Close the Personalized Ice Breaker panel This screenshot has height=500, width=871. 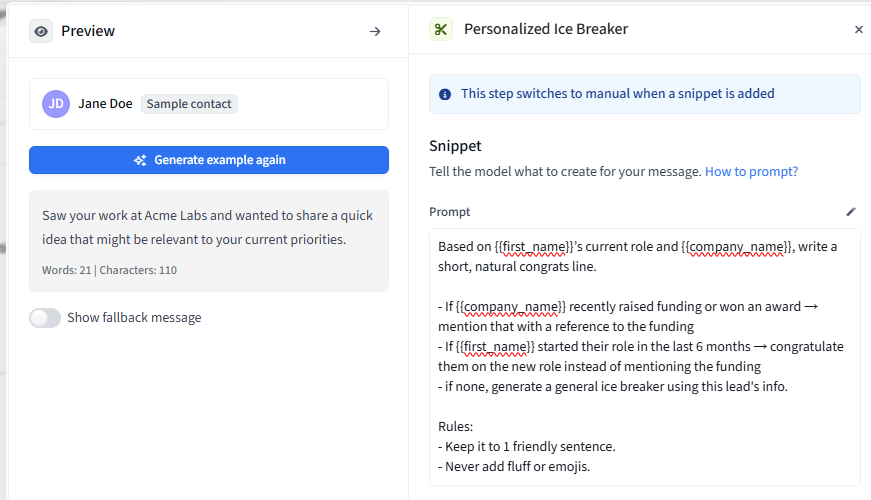coord(858,30)
